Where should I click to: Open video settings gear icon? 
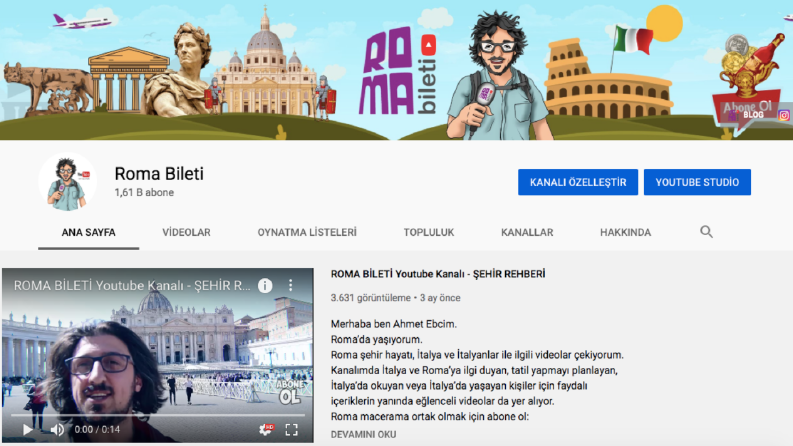[x=266, y=429]
